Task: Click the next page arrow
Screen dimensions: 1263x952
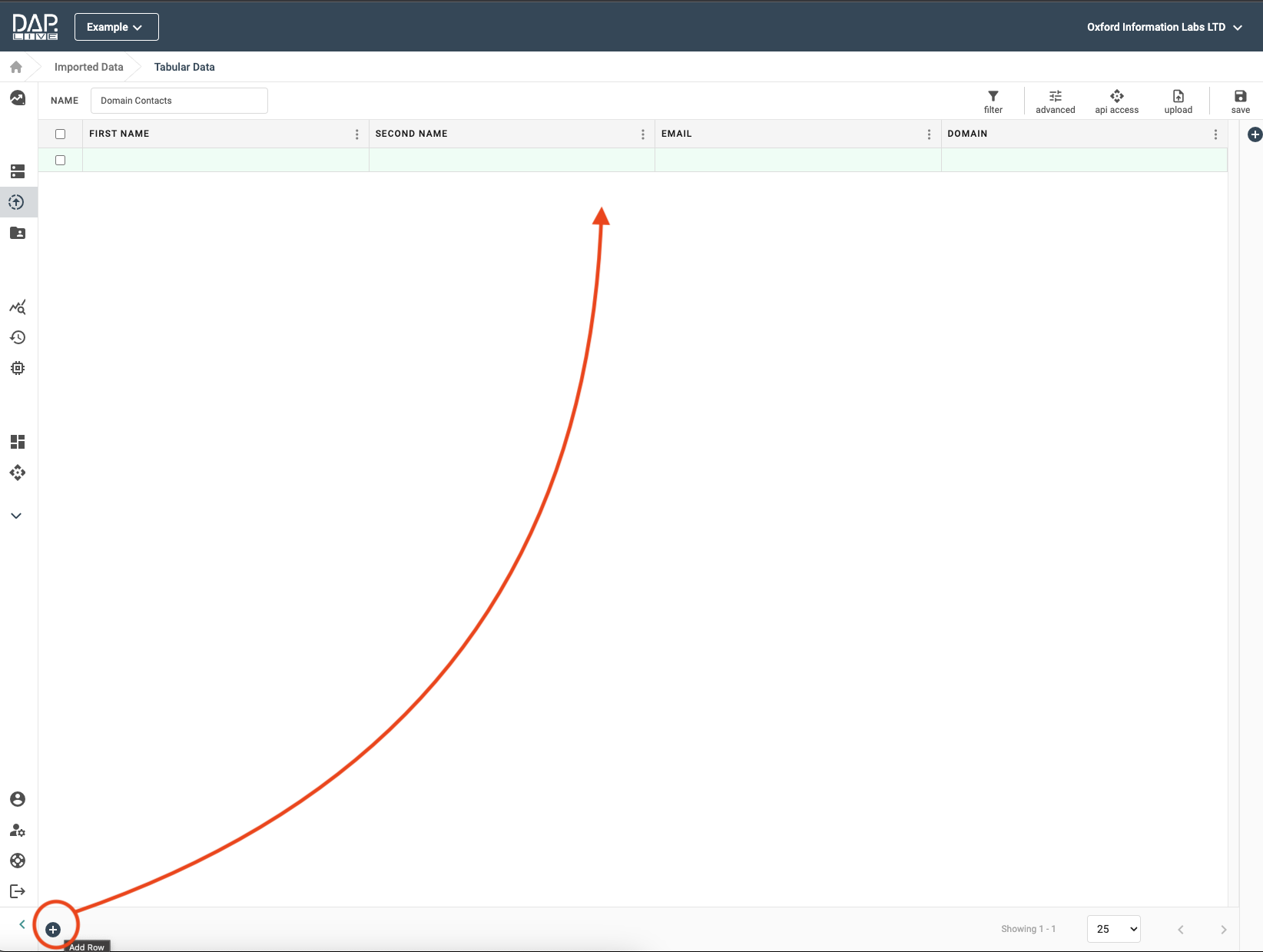Action: [x=1223, y=930]
